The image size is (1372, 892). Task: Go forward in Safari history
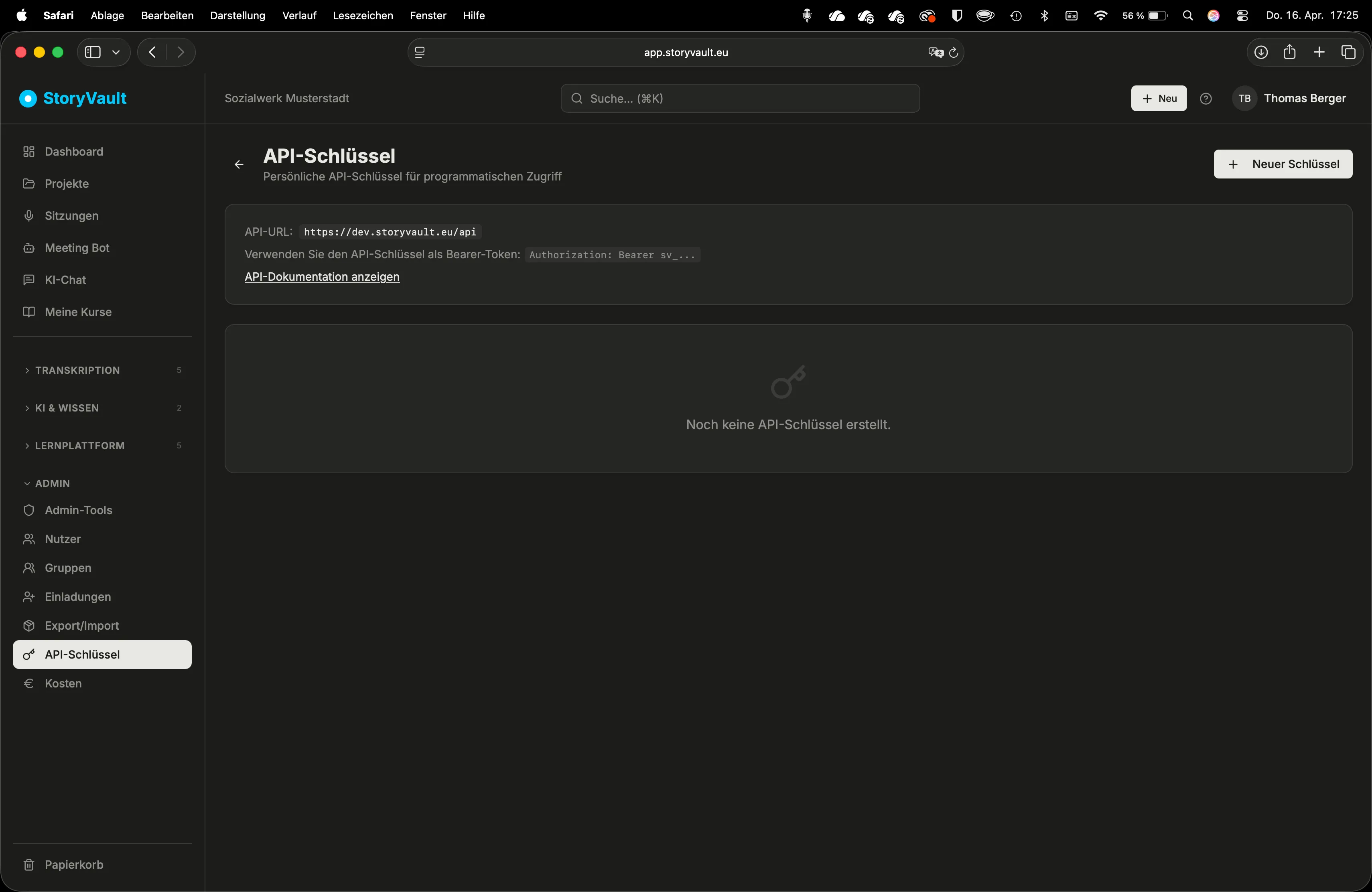coord(181,53)
